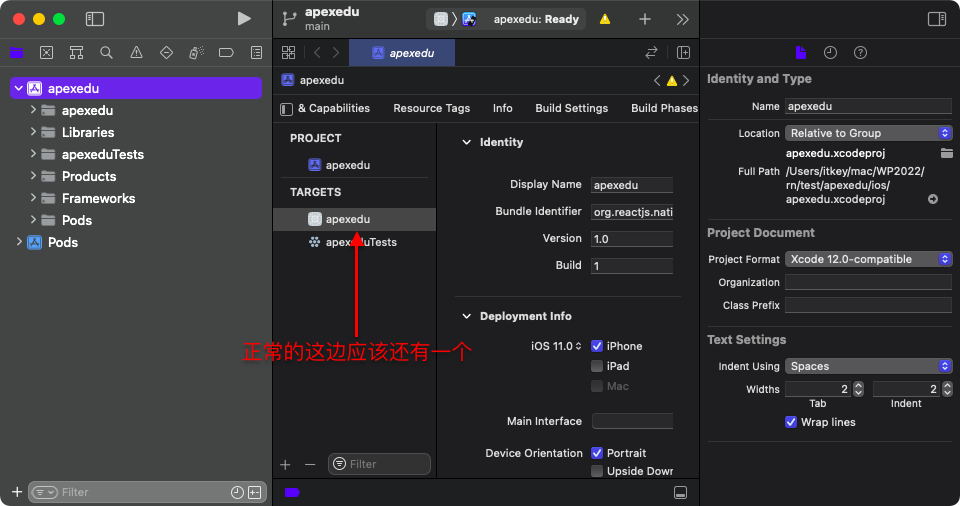The height and width of the screenshot is (506, 960).
Task: Collapse the Deployment Info section
Action: [467, 316]
